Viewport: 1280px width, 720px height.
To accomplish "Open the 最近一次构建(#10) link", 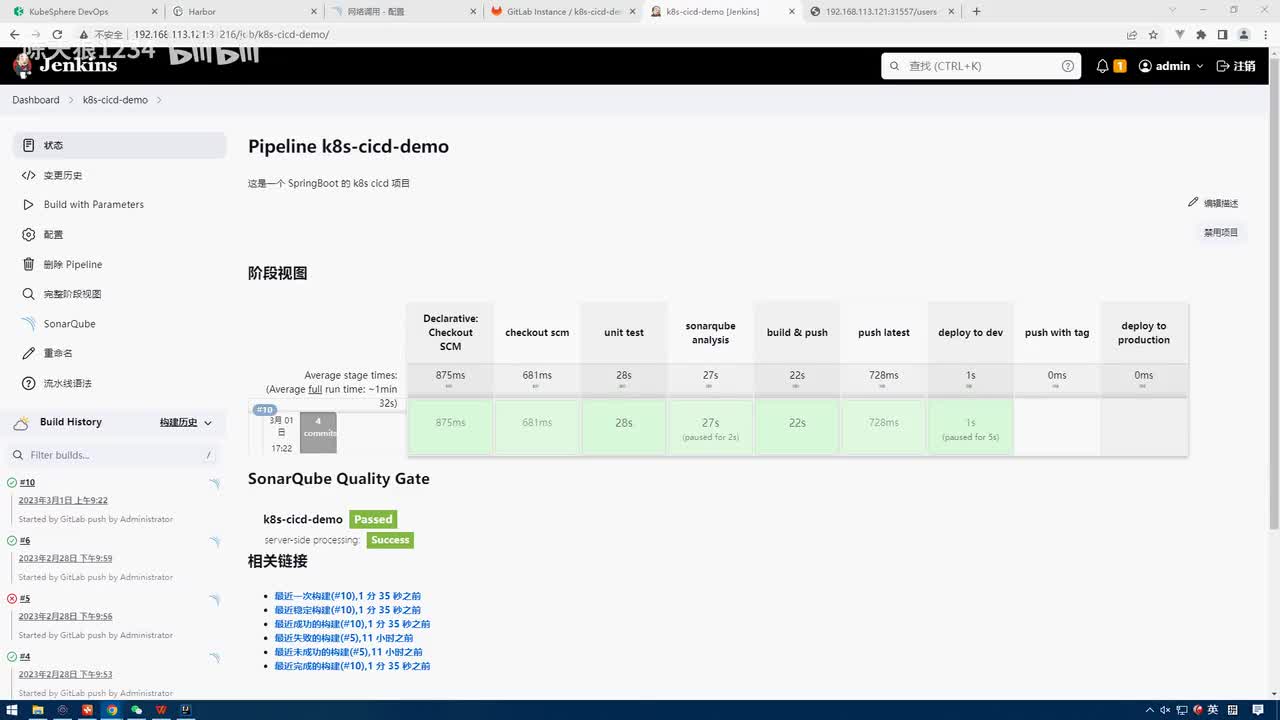I will tap(348, 596).
